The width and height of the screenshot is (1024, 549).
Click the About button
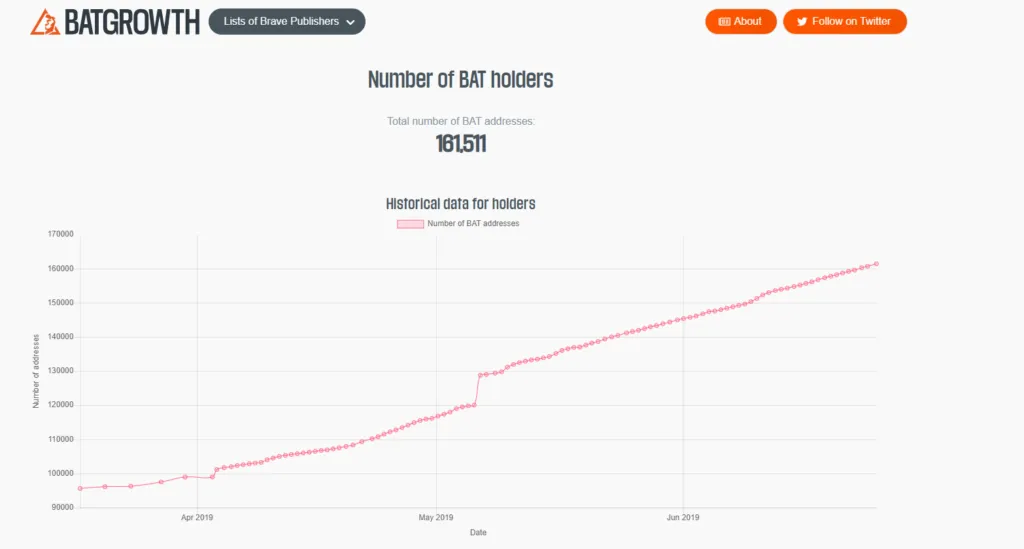click(741, 22)
